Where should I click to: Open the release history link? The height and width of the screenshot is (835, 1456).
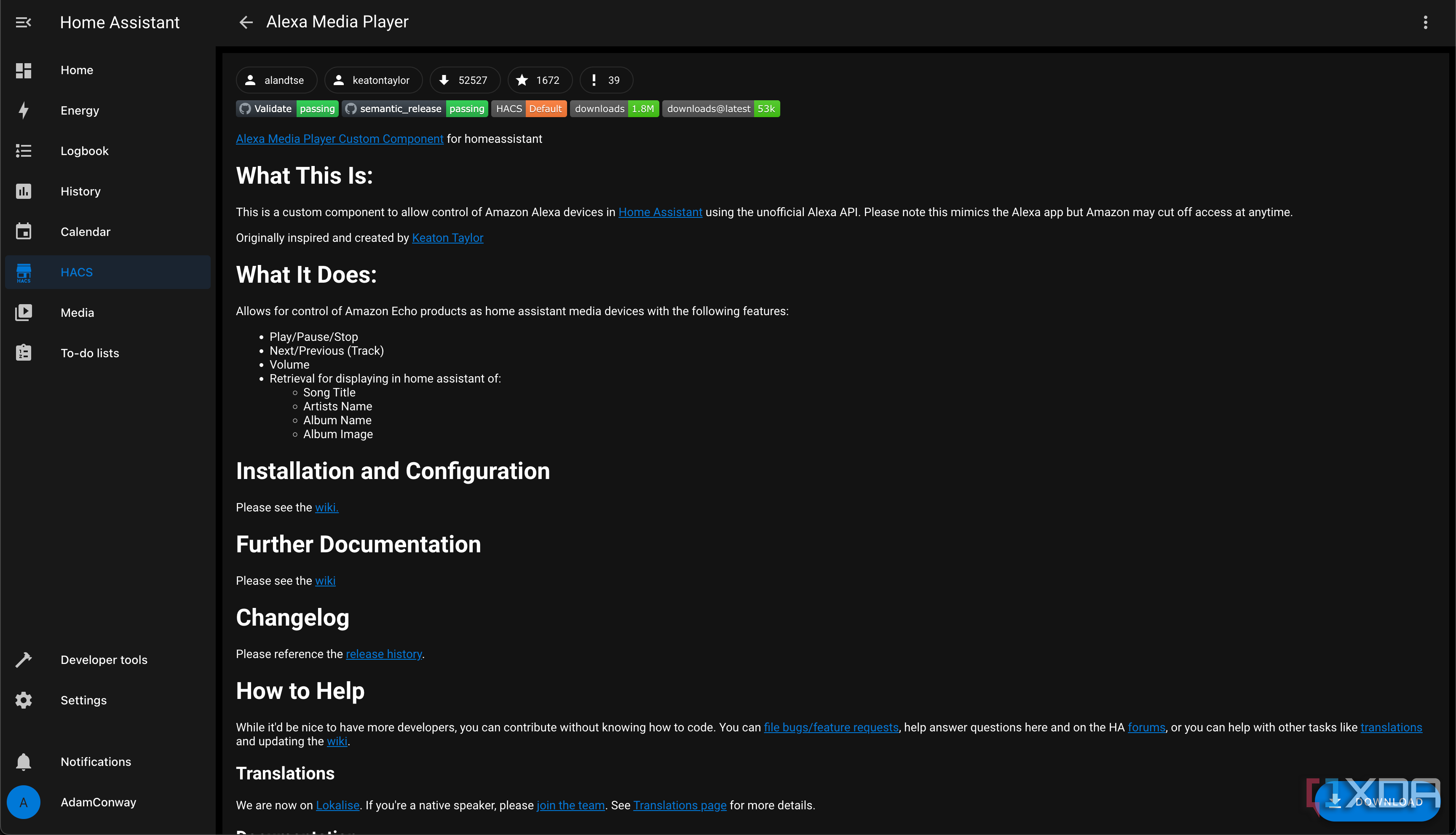click(384, 654)
